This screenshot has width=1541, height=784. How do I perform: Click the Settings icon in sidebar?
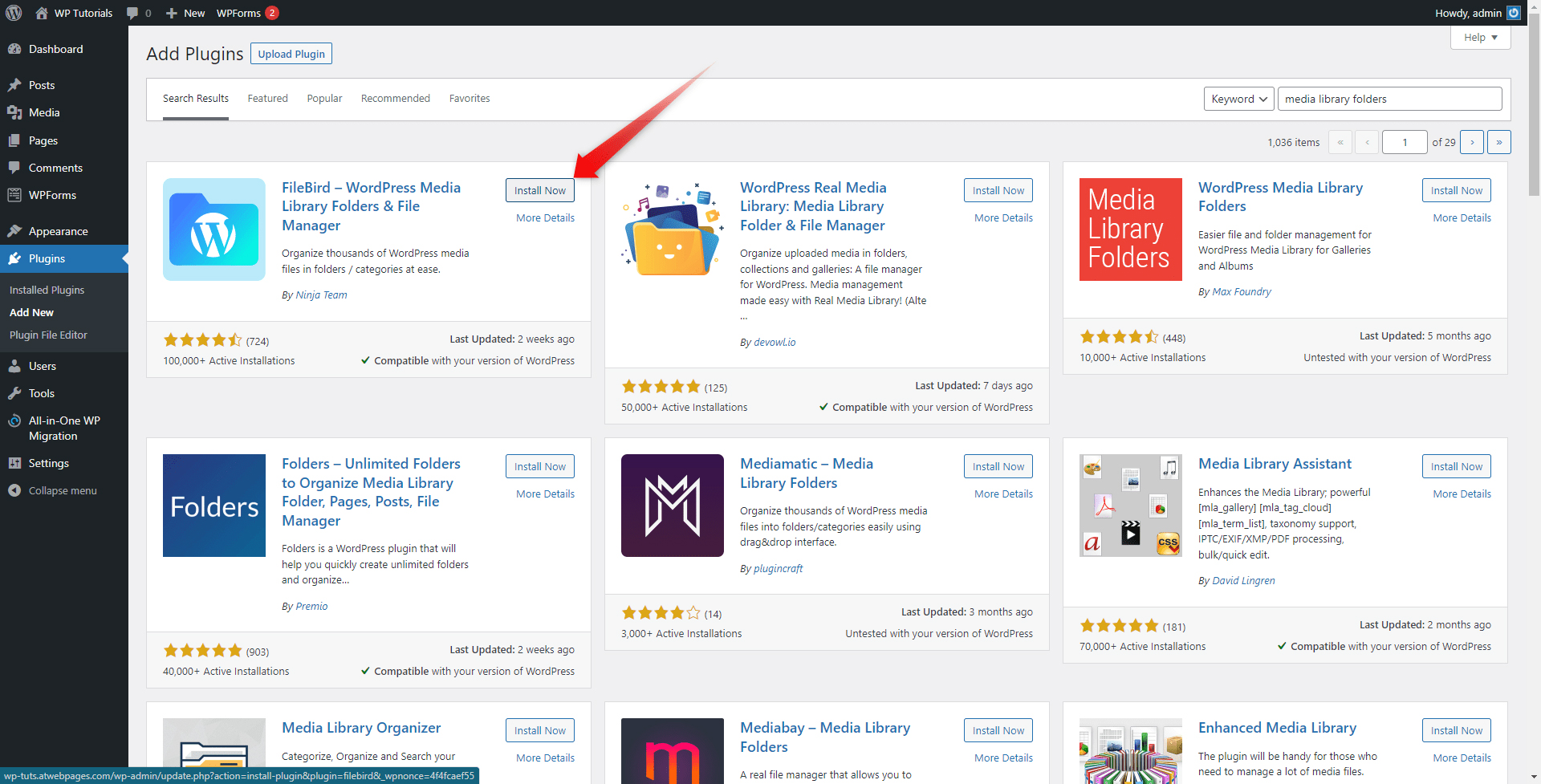pos(14,463)
